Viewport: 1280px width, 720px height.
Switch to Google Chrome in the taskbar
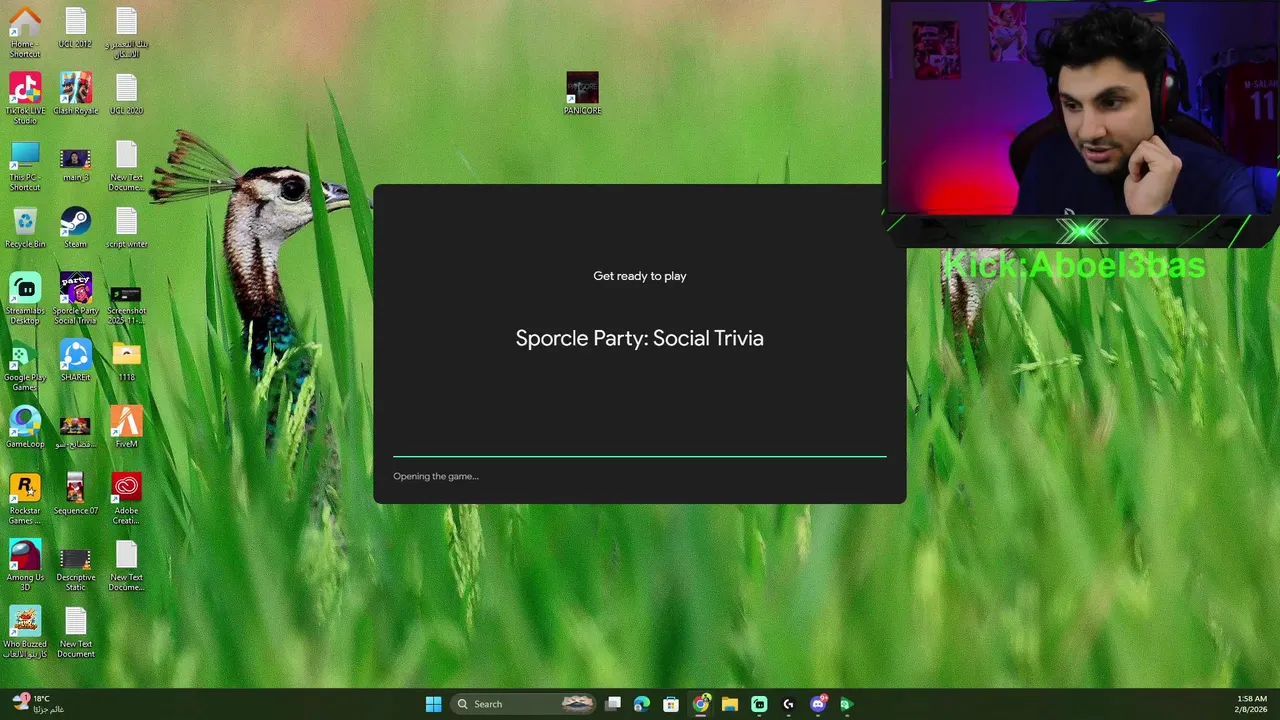(701, 704)
